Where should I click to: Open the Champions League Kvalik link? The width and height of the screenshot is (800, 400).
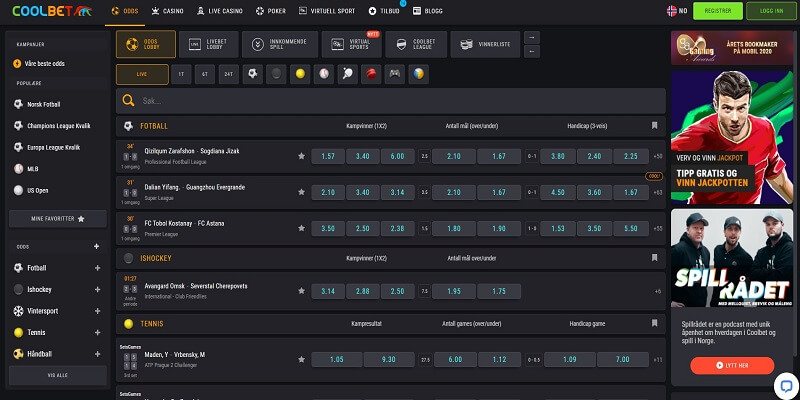[x=52, y=126]
